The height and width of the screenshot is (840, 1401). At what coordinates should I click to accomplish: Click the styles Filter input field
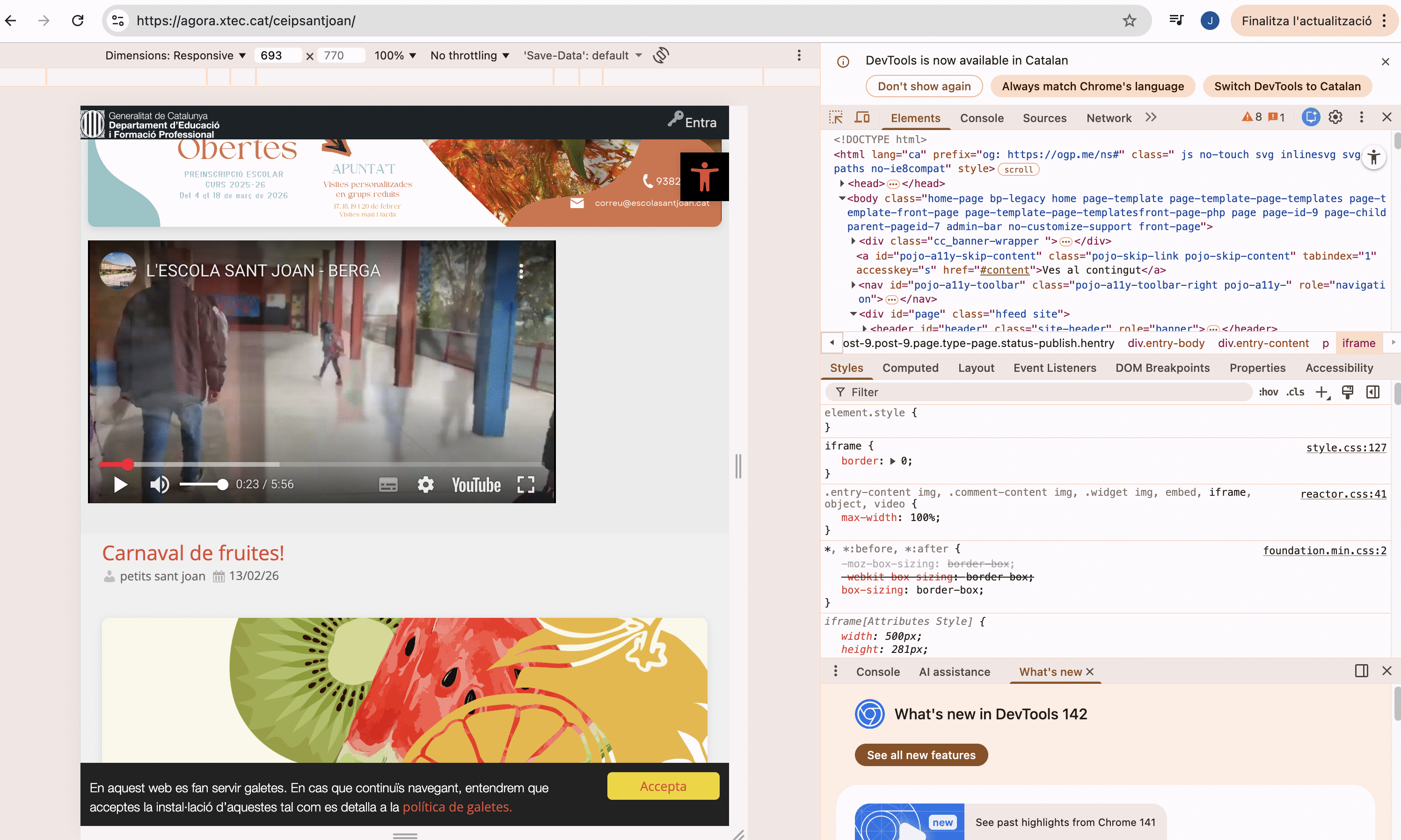click(x=1042, y=392)
